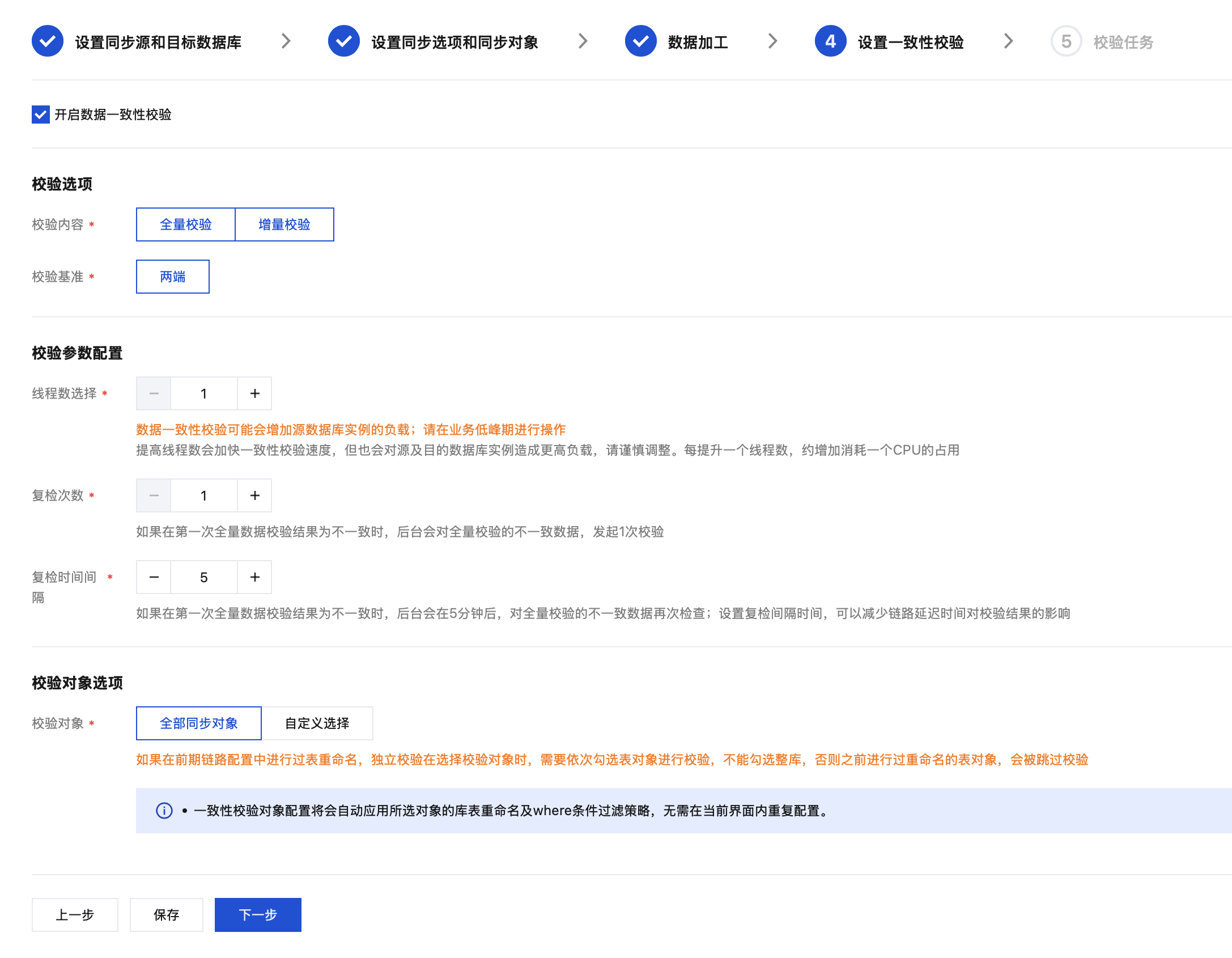Select 两端 as 校验基准
Image resolution: width=1232 pixels, height=958 pixels.
173,277
